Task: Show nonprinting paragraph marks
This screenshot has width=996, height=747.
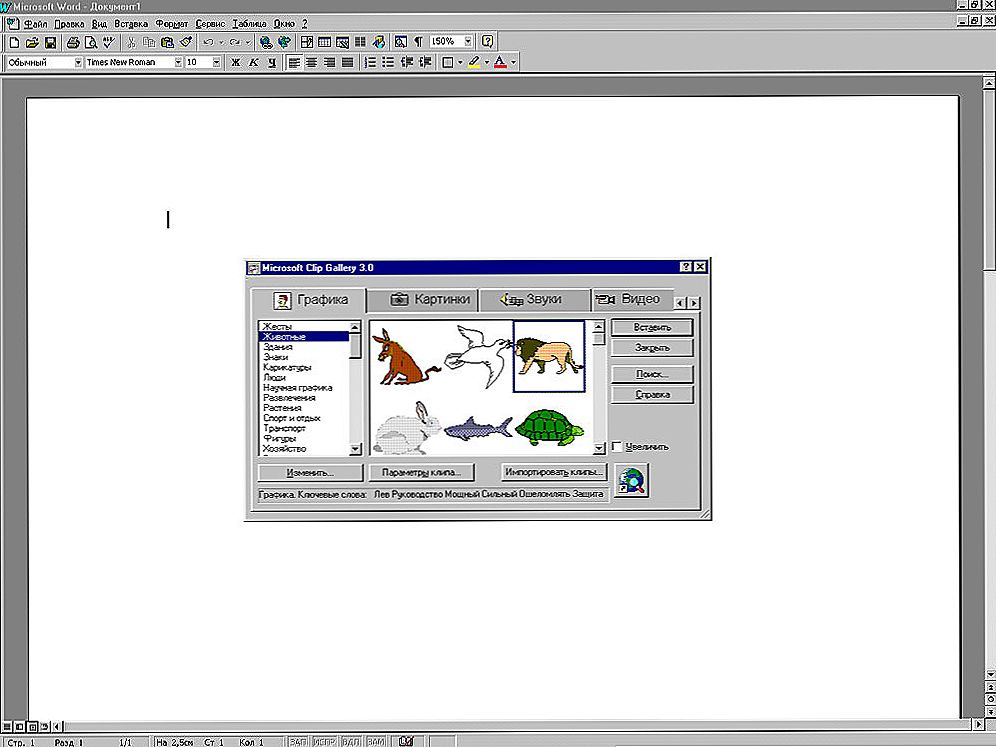Action: click(419, 43)
